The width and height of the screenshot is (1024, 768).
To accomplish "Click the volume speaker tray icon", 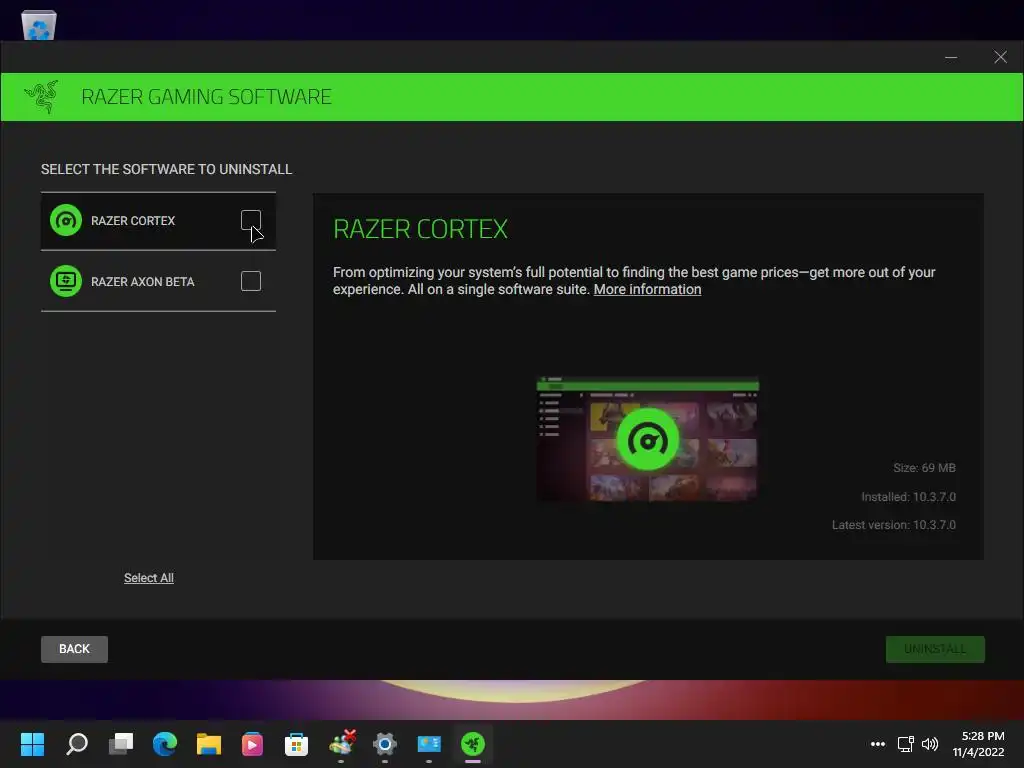I will (930, 744).
